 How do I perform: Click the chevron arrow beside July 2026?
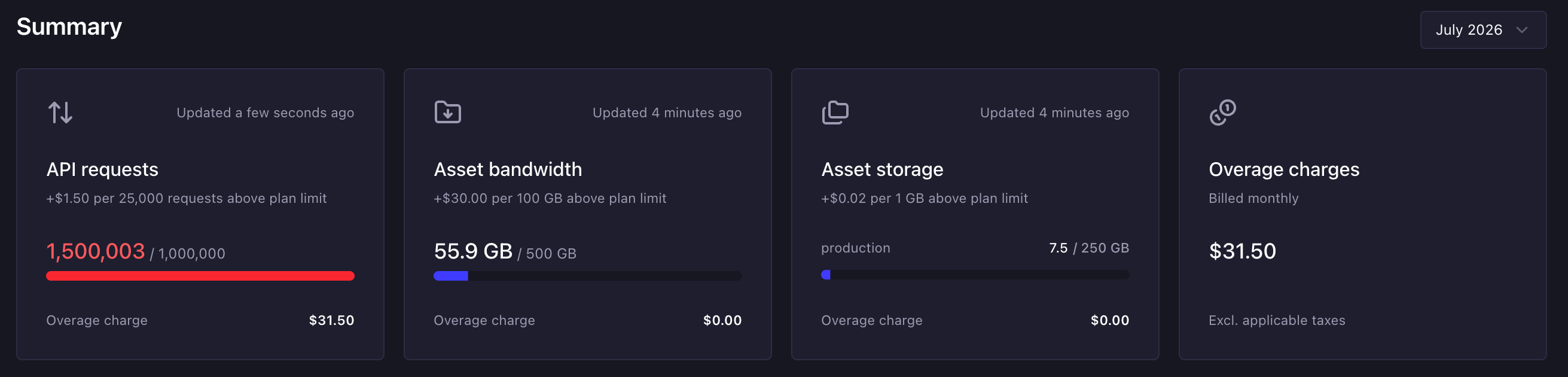1522,30
